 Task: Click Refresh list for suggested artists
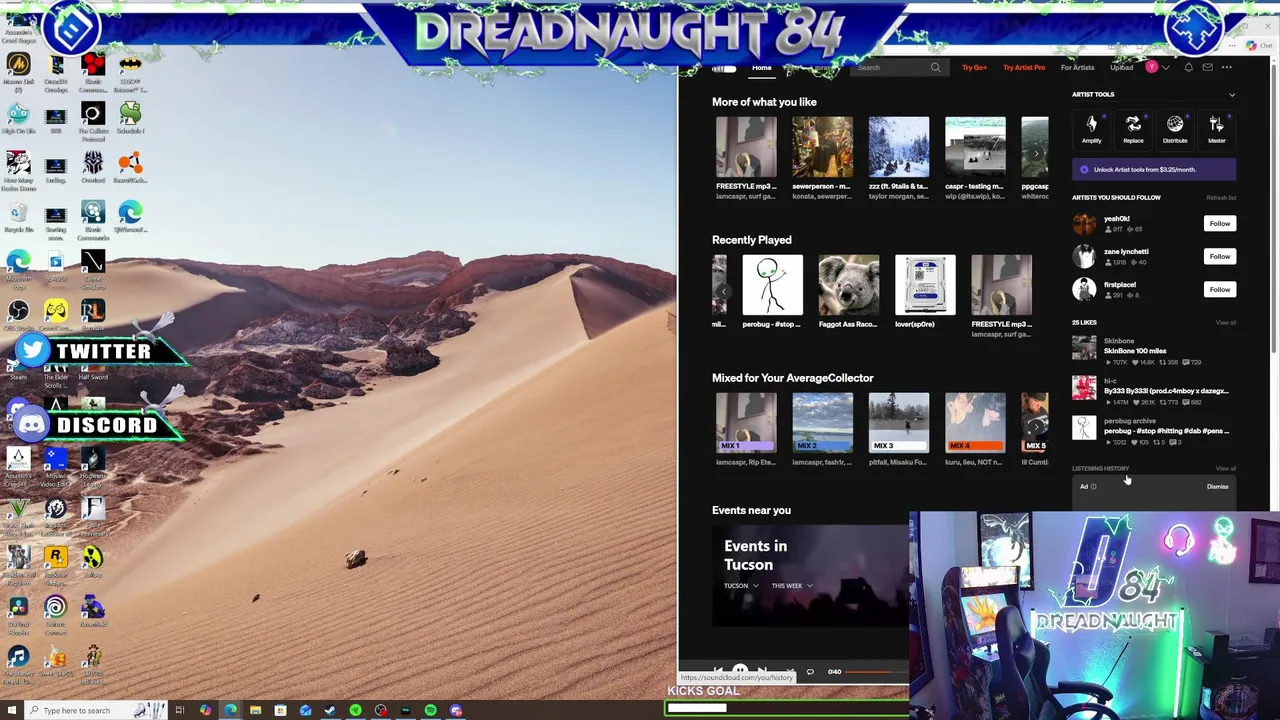[1221, 198]
